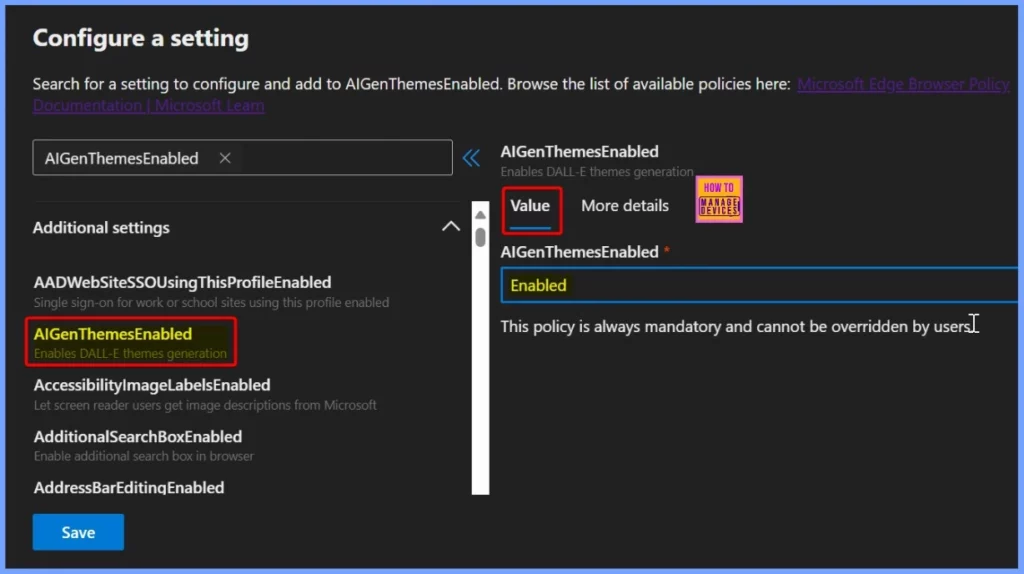
Task: Select AADWebSiteSSOUsingThisProfileEnabled setting
Action: (212, 291)
